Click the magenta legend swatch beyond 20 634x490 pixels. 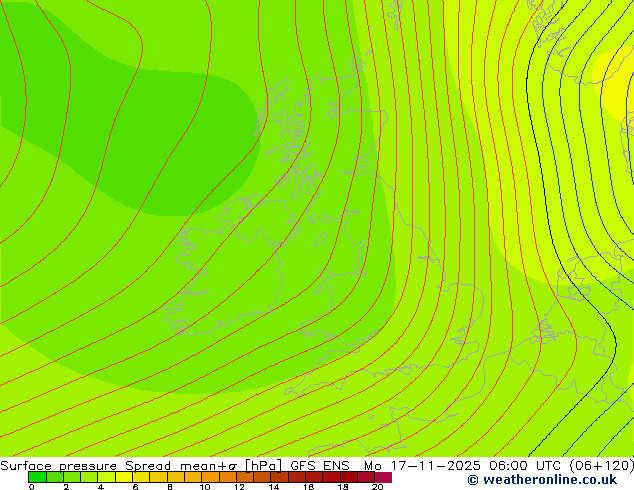click(x=383, y=477)
